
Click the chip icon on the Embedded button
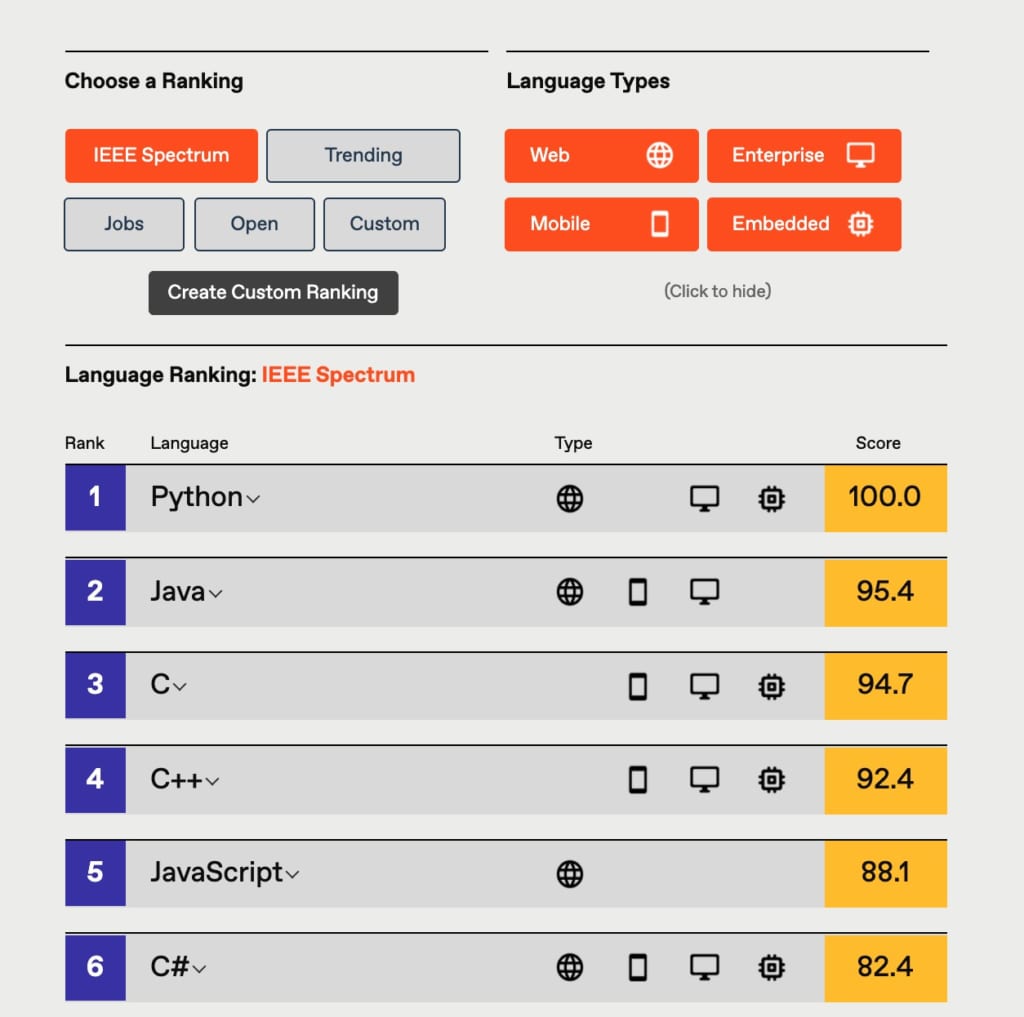[861, 224]
